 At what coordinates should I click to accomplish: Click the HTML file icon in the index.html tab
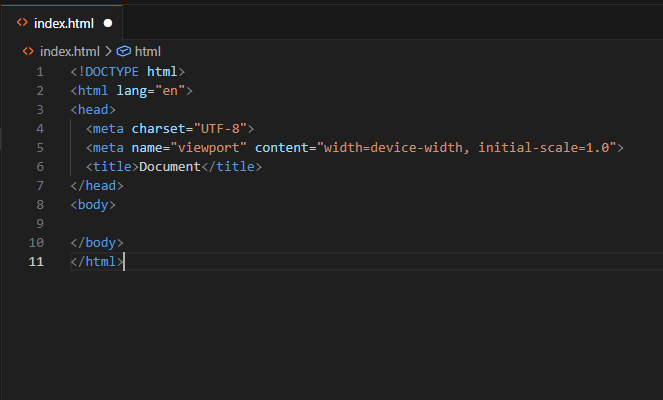click(22, 22)
